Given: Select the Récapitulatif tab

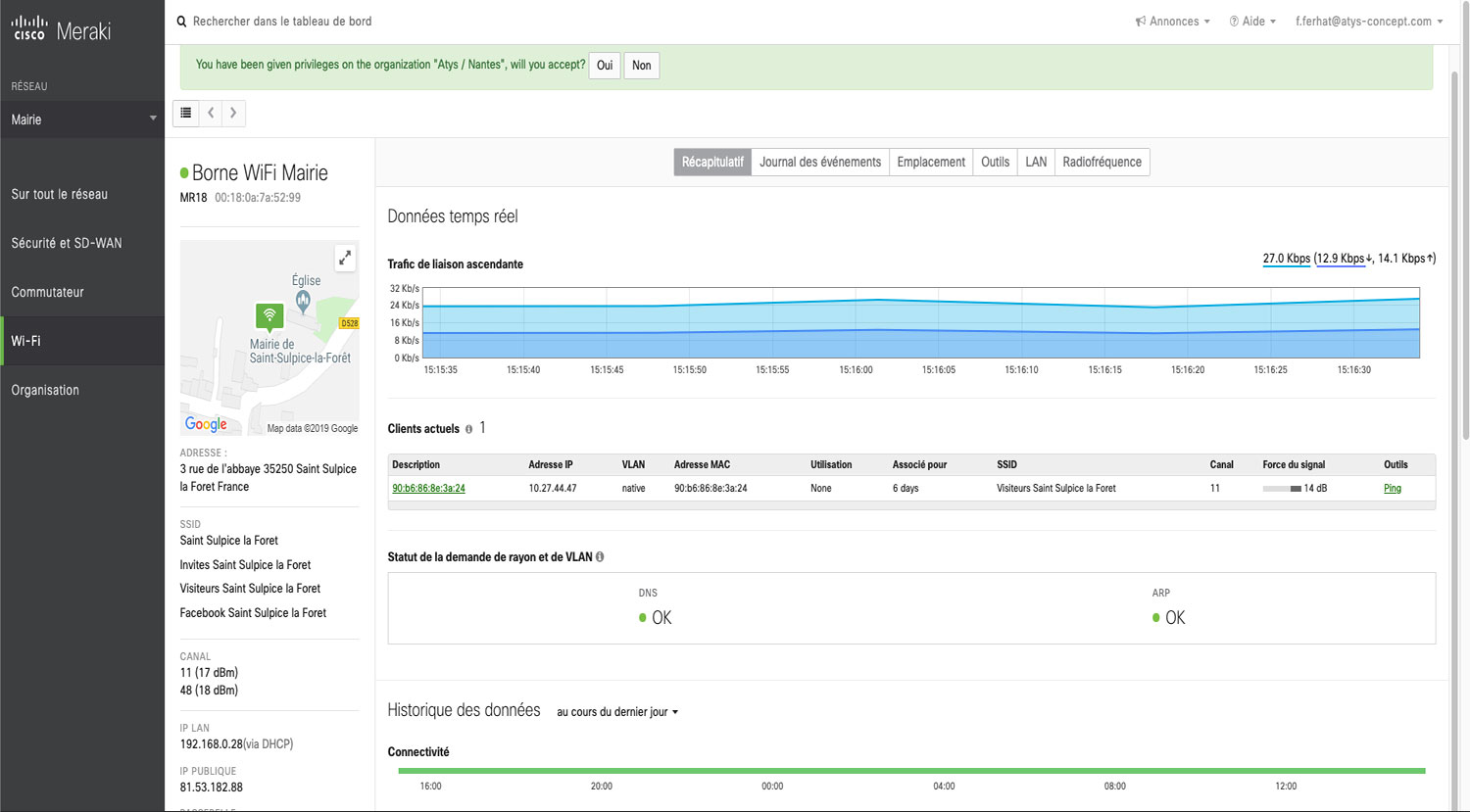Looking at the screenshot, I should pyautogui.click(x=712, y=162).
